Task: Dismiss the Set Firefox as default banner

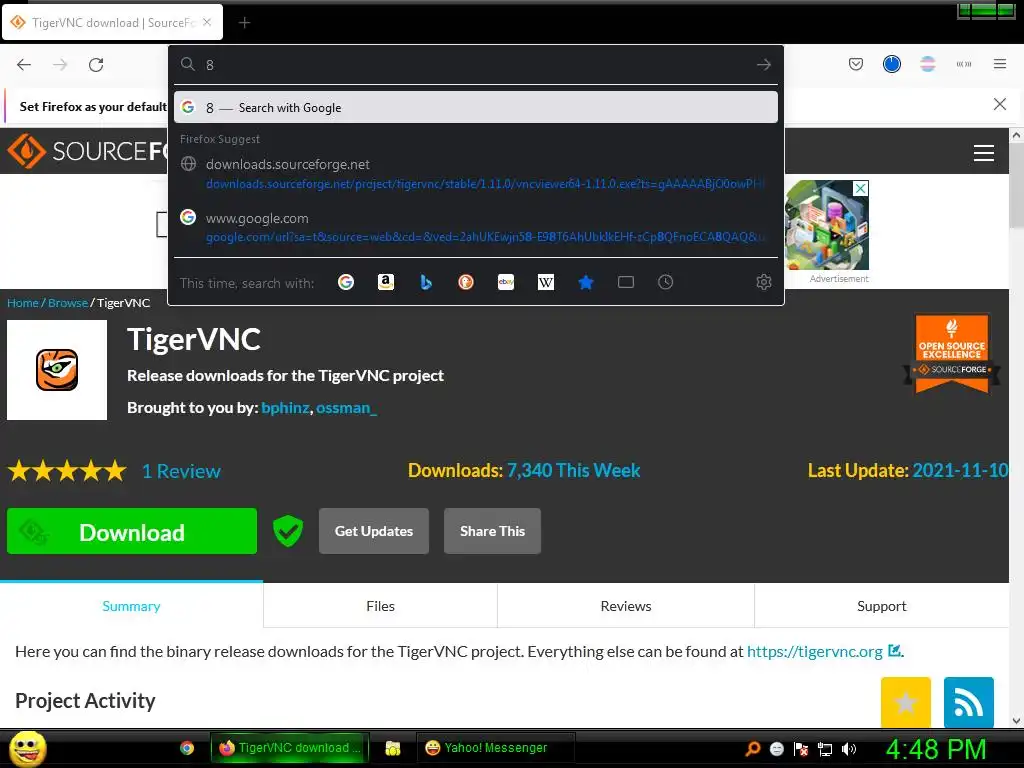Action: pos(999,104)
